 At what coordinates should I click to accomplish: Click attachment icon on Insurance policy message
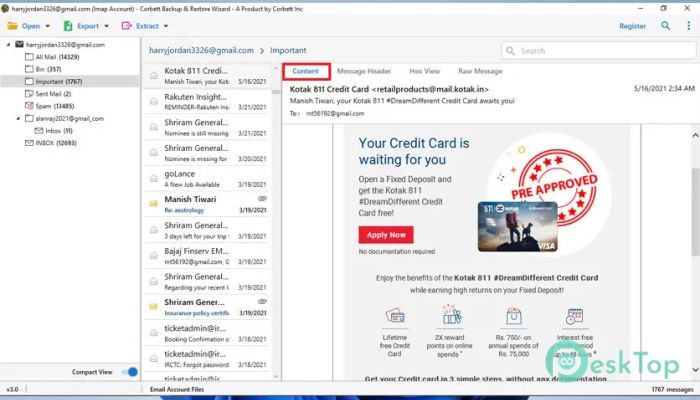coord(262,302)
